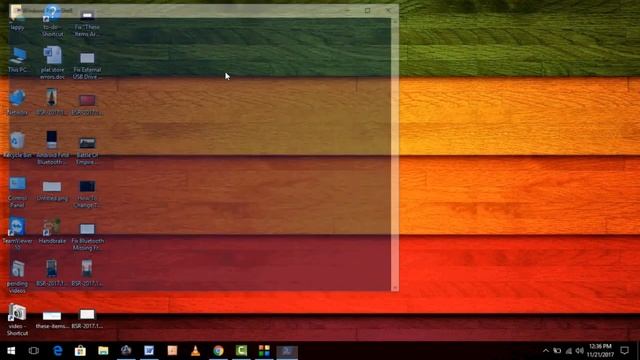Open the Fix These Items Ar... desktop file
Screen dimensions: 640x360
point(87,23)
